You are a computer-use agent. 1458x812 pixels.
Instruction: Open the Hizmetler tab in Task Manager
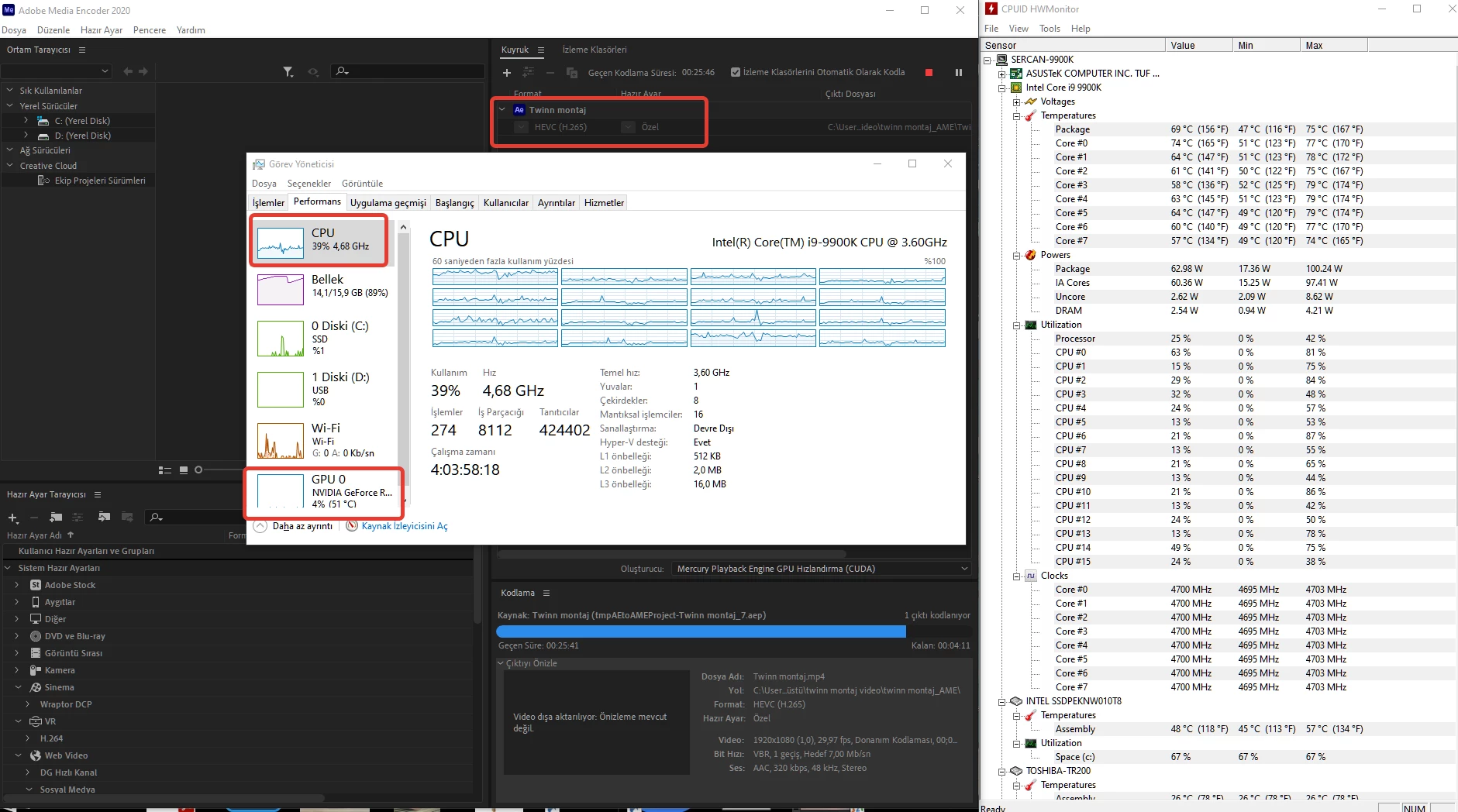[x=604, y=203]
